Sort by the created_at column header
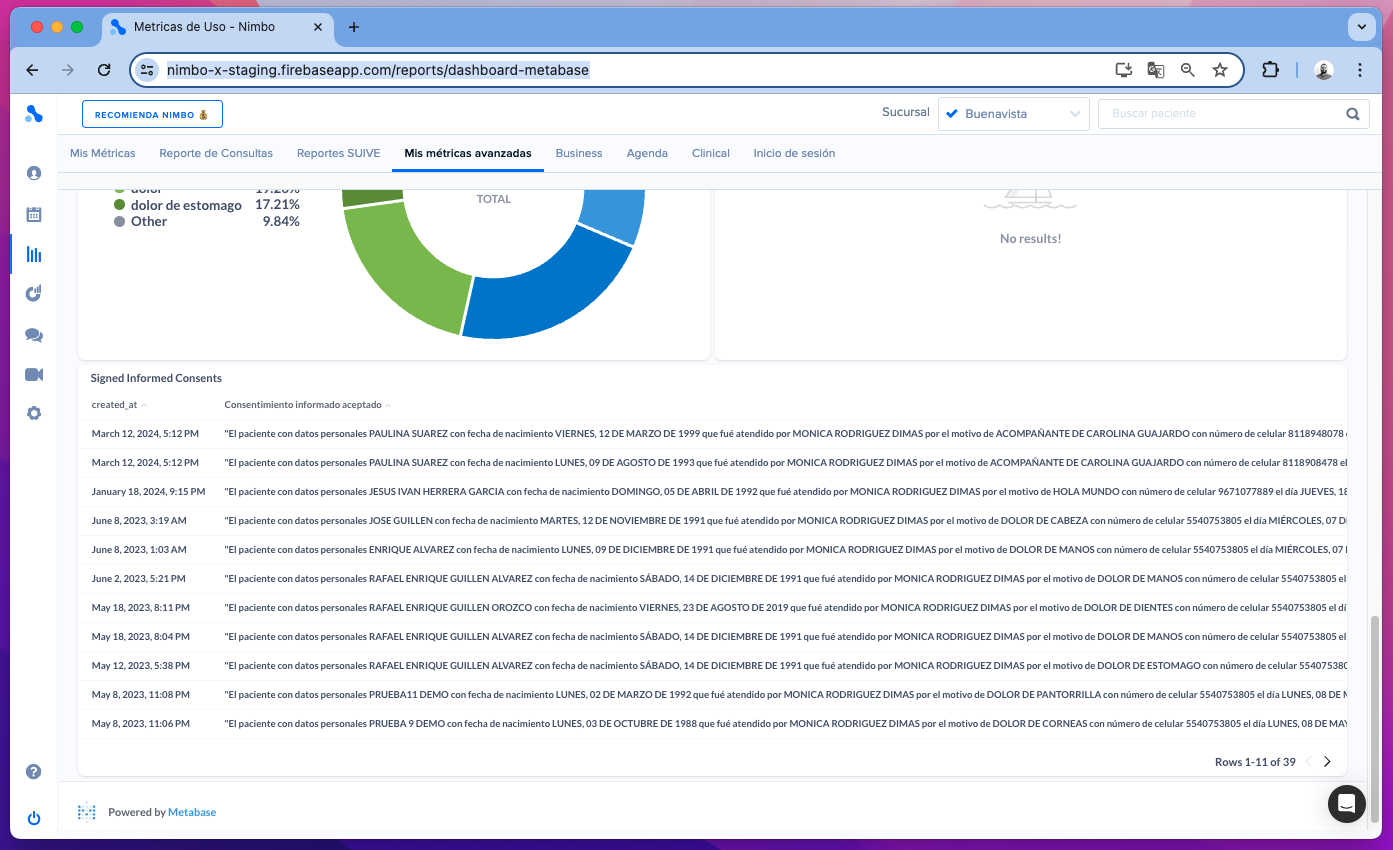1393x850 pixels. 119,405
